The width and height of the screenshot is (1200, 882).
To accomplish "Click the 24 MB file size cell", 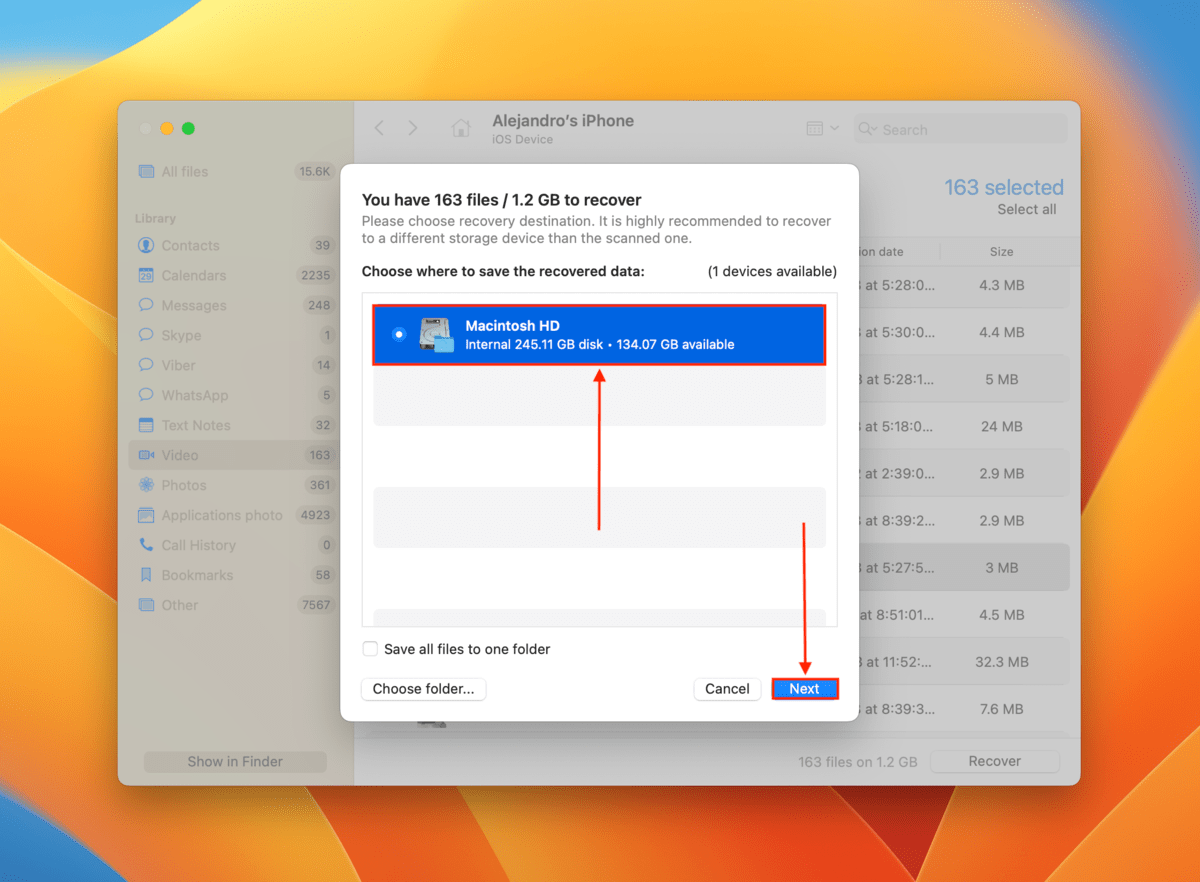I will tap(1001, 426).
